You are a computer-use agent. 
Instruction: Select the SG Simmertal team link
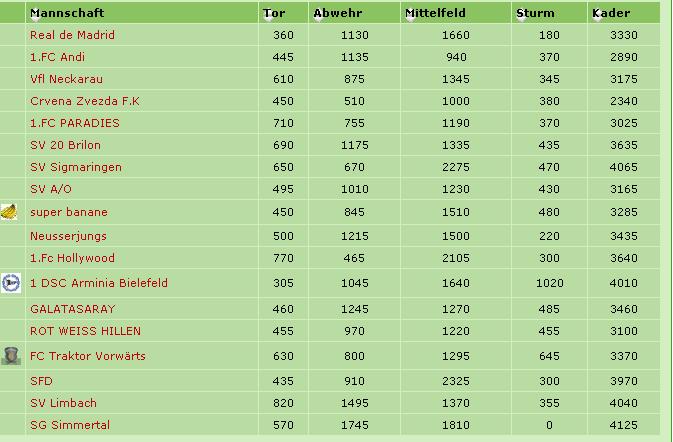click(70, 425)
